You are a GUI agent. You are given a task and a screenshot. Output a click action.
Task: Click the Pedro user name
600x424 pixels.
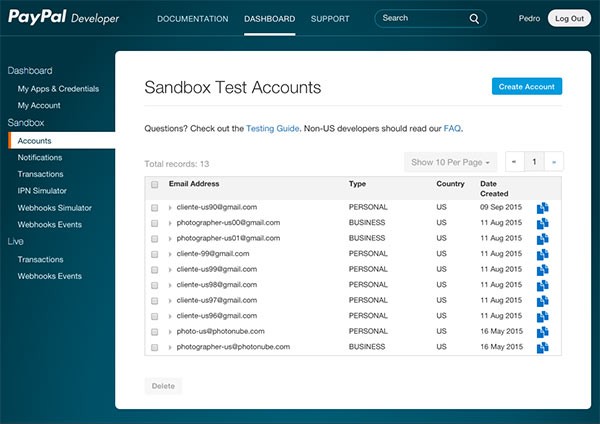[x=529, y=18]
